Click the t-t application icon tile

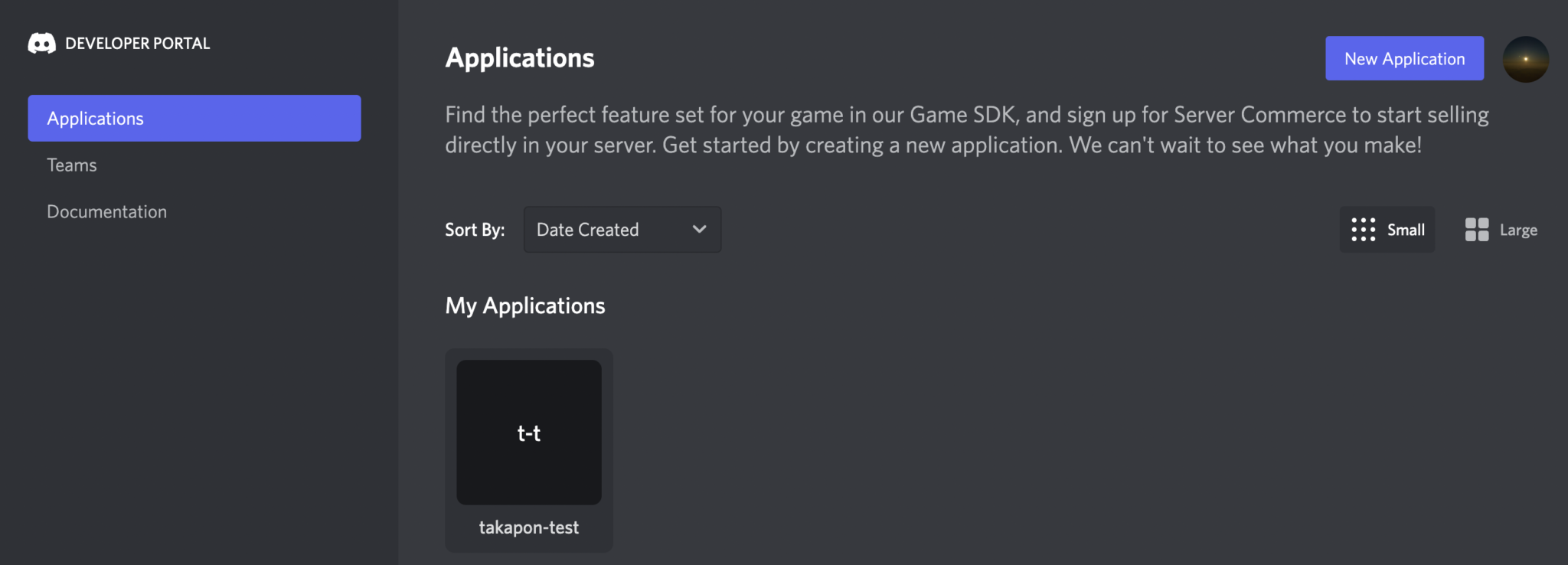pyautogui.click(x=529, y=433)
